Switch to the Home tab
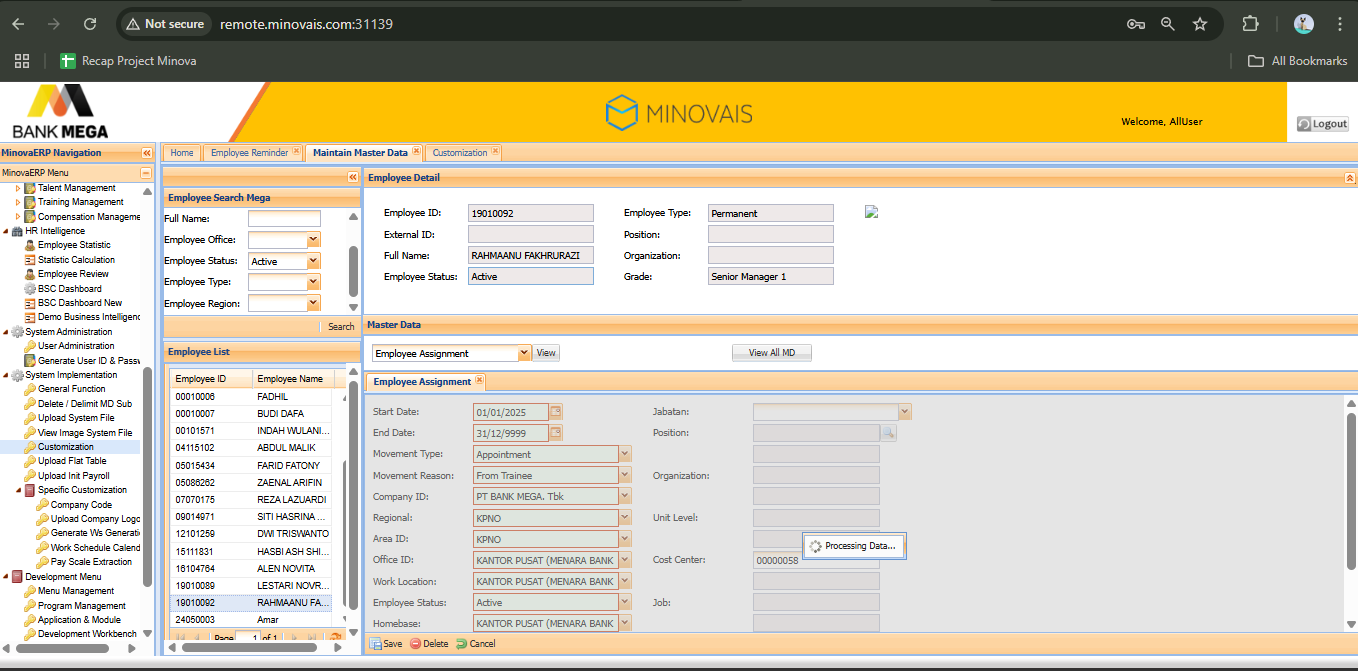1358x671 pixels. [x=181, y=153]
